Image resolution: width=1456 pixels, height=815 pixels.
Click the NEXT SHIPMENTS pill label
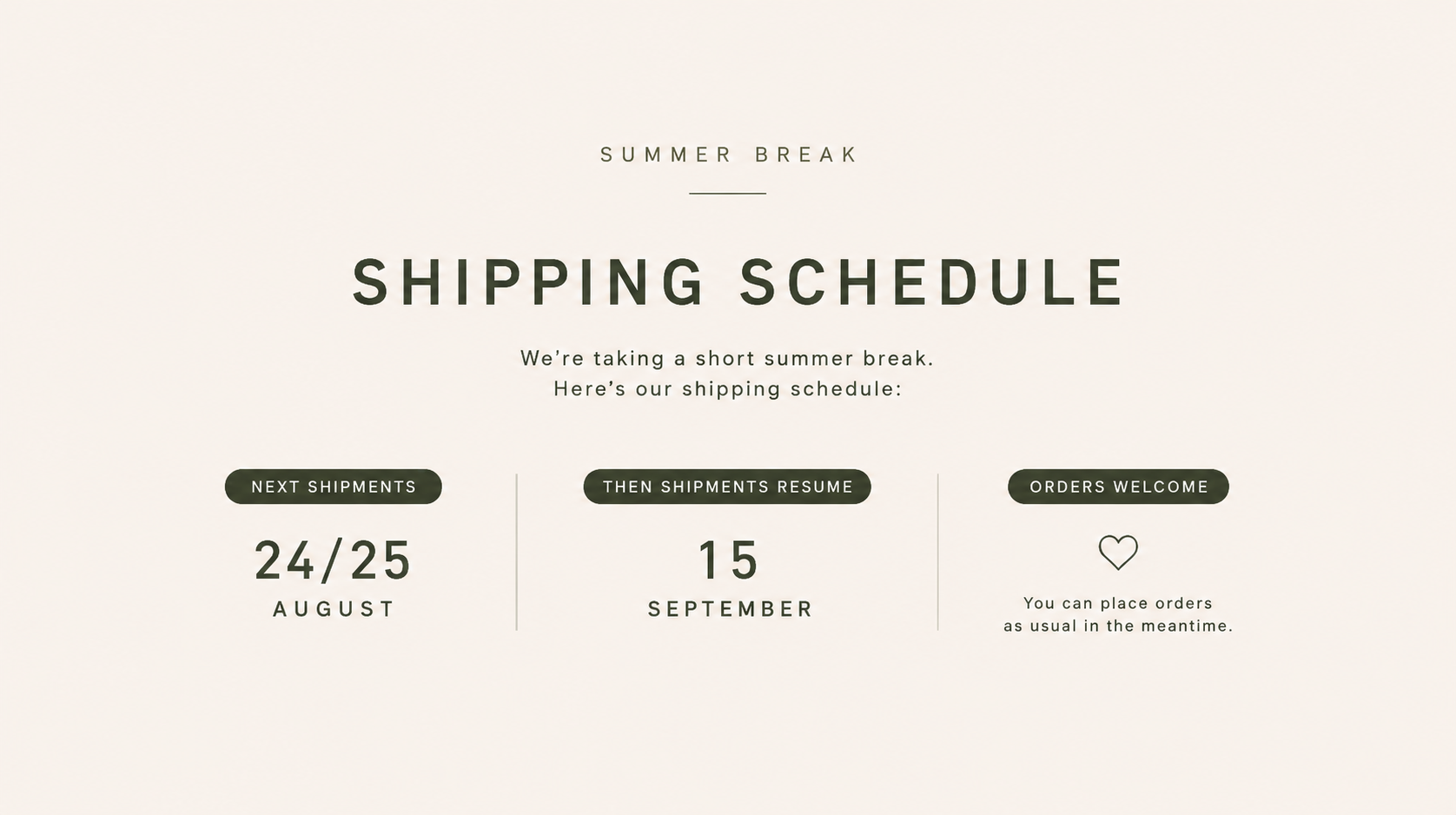point(334,487)
